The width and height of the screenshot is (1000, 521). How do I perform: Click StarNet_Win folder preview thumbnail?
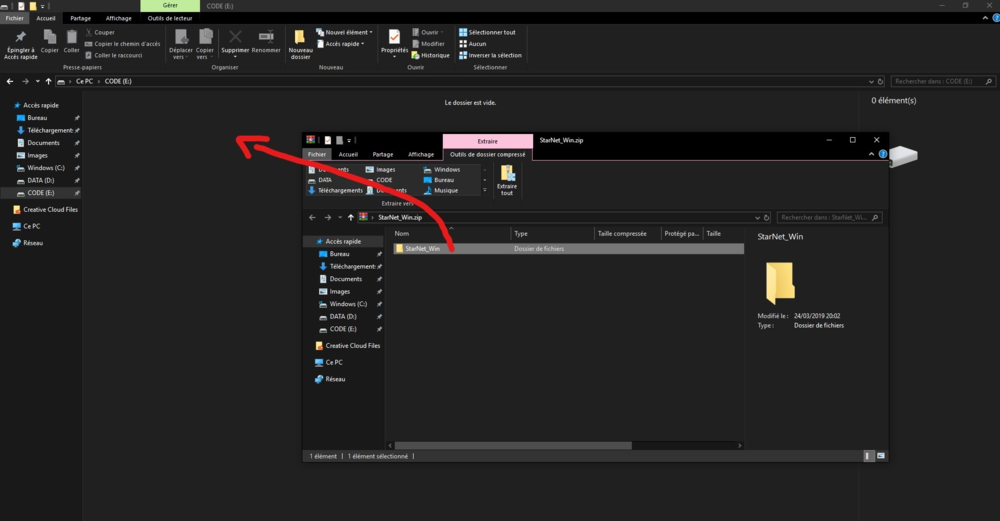click(x=780, y=282)
